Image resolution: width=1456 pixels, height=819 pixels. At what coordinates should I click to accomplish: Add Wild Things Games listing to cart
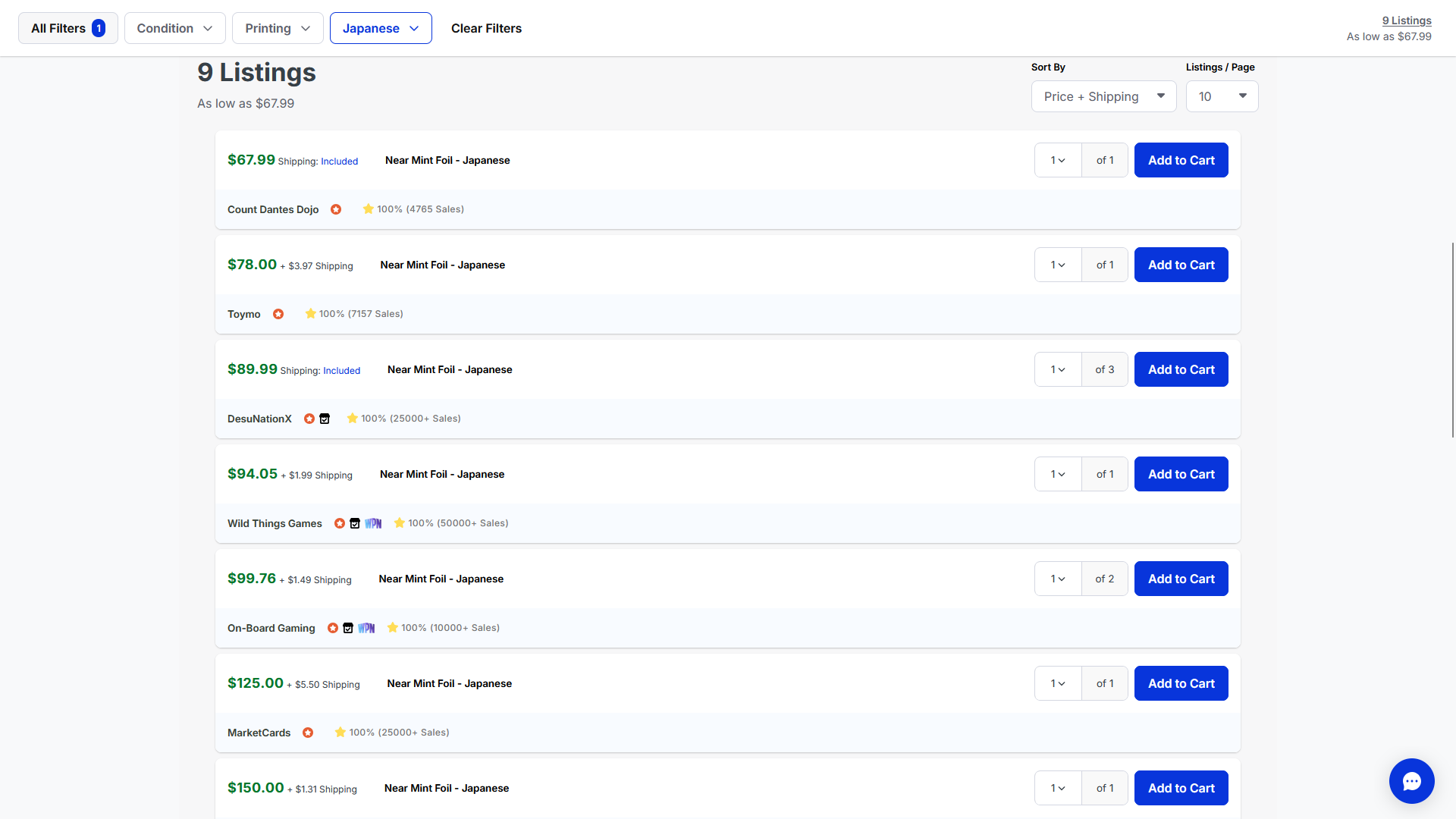pos(1181,474)
